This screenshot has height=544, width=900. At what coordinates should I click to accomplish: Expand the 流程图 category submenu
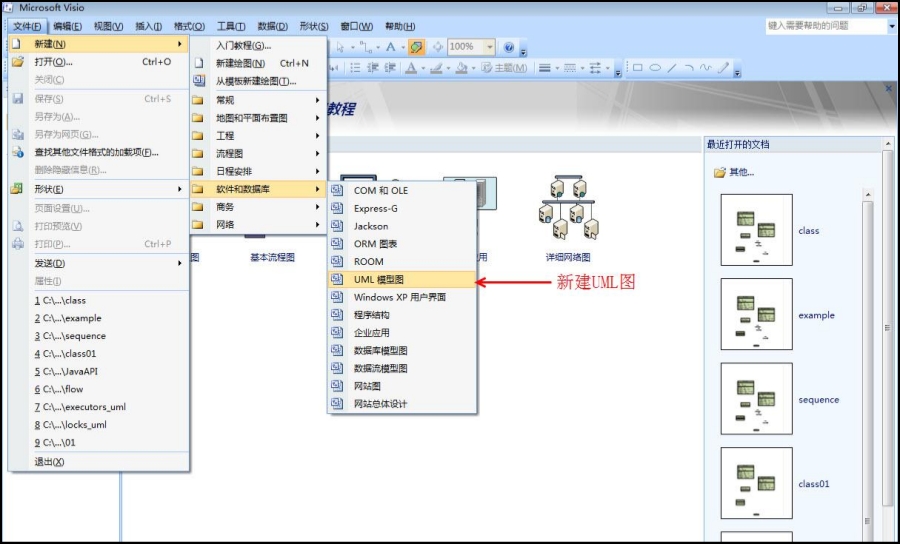[x=258, y=153]
